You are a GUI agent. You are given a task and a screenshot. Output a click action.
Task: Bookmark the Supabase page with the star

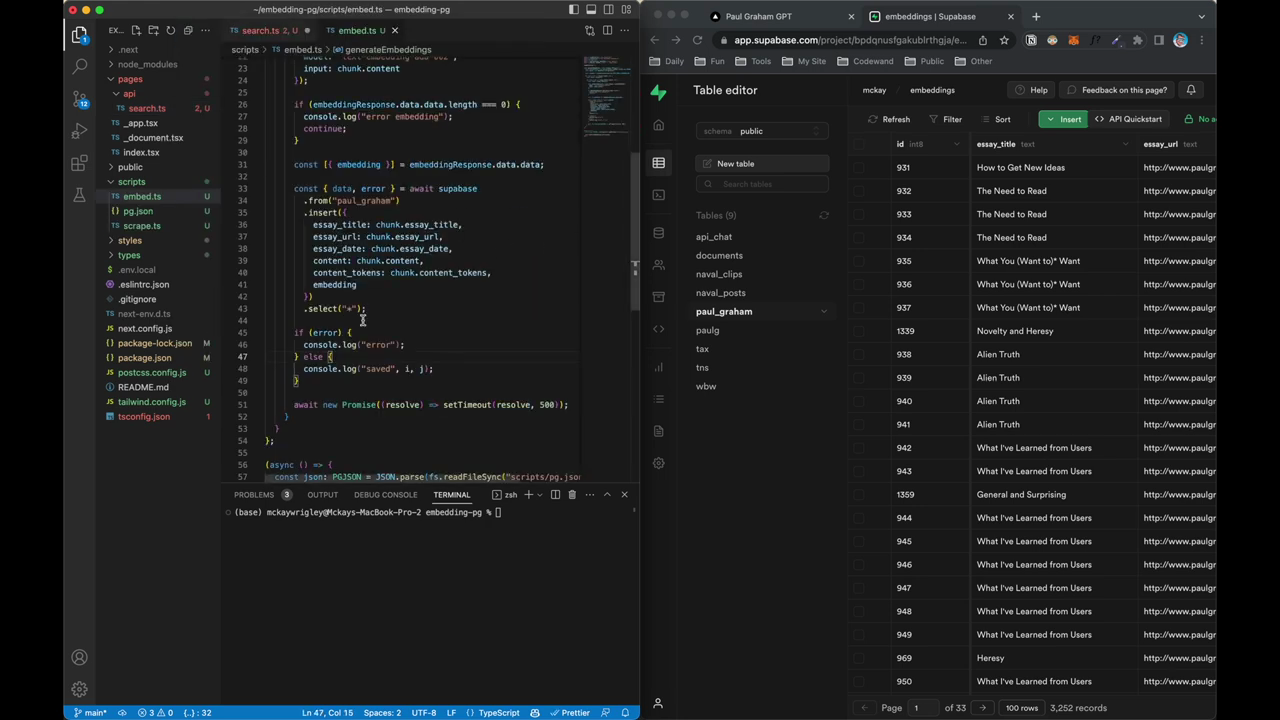click(x=1003, y=40)
